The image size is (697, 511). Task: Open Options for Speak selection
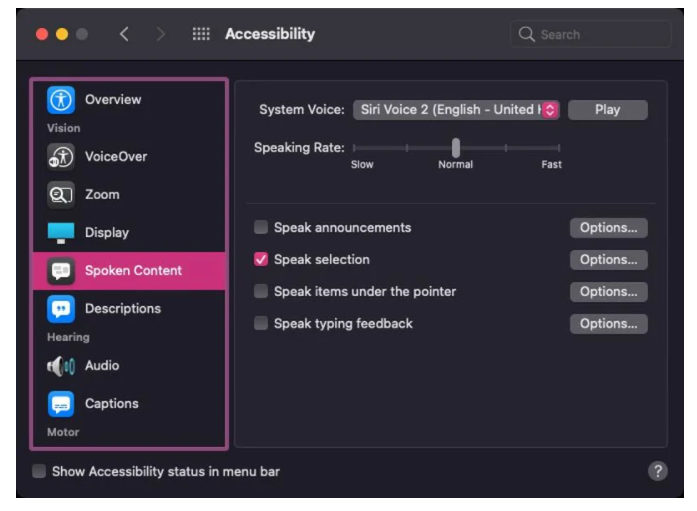click(608, 260)
